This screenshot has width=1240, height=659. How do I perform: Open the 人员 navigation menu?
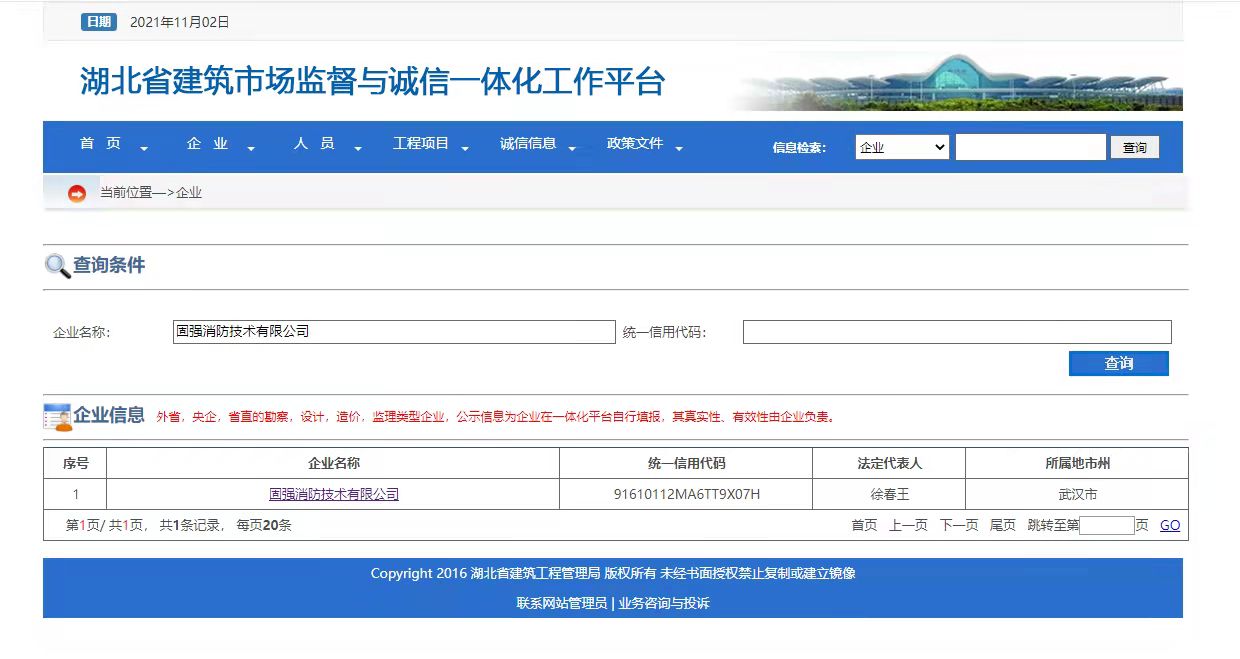[x=314, y=143]
